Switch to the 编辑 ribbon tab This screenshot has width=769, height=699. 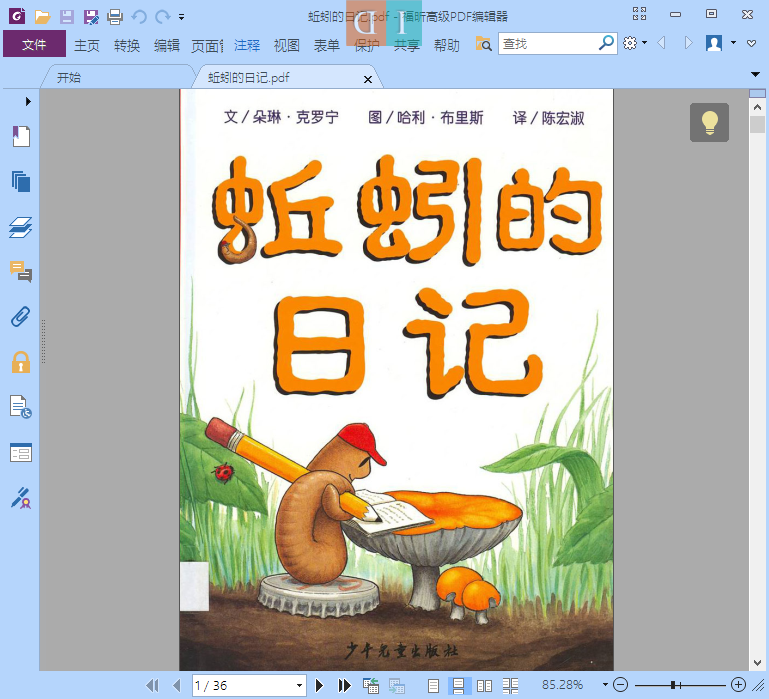coord(167,45)
